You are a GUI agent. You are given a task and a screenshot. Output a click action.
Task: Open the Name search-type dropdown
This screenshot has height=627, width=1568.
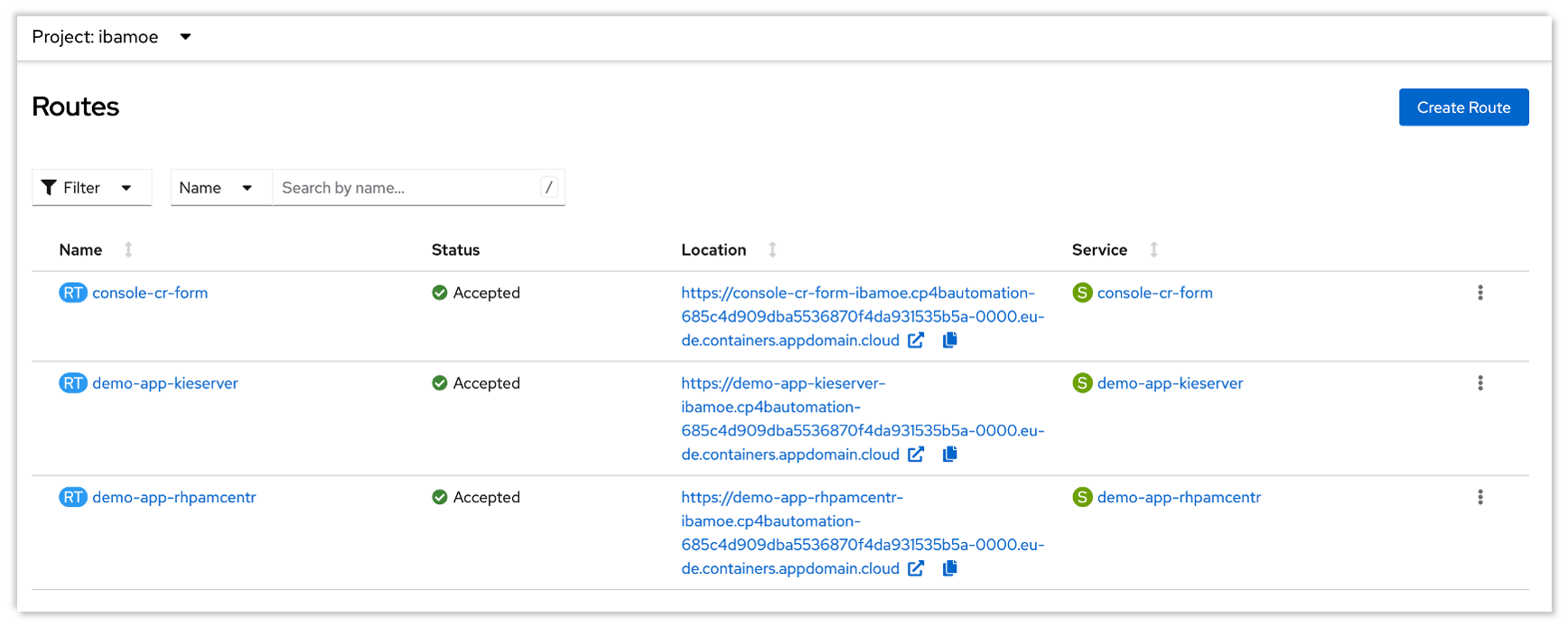click(221, 188)
